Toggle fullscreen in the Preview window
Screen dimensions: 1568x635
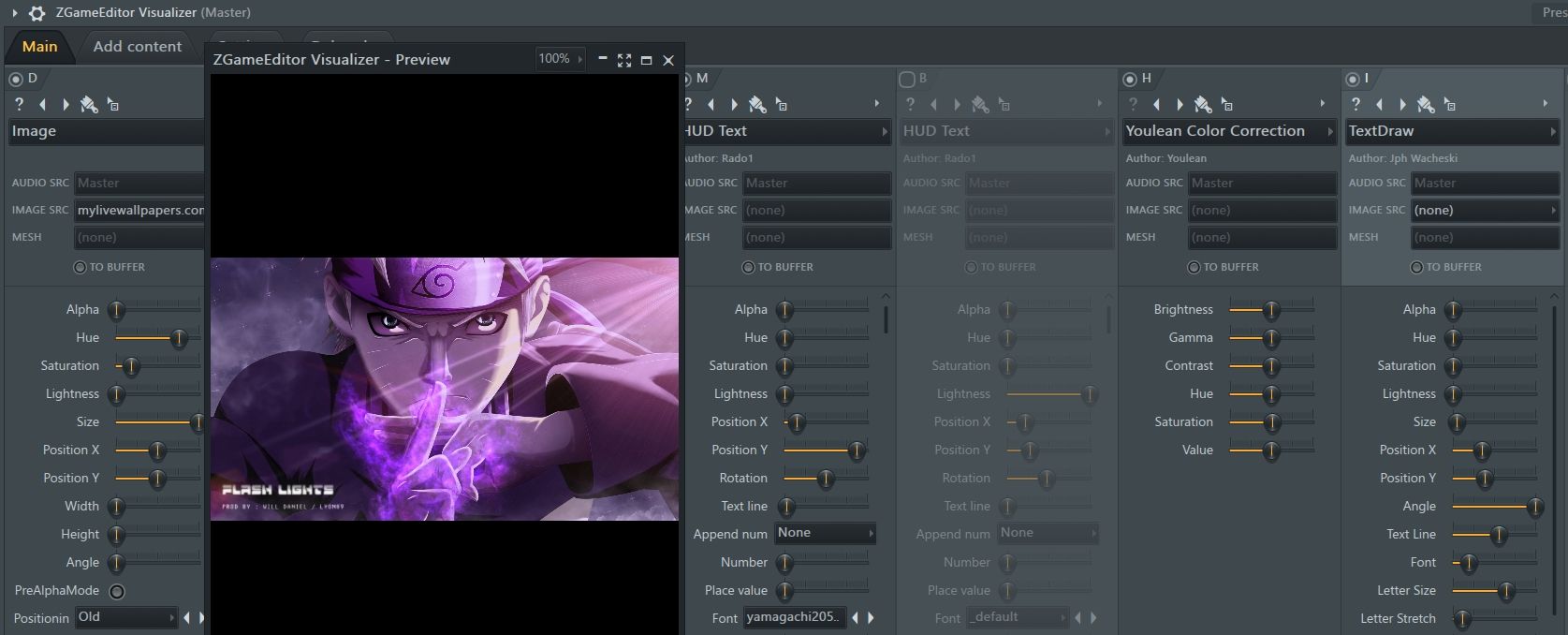pyautogui.click(x=624, y=60)
